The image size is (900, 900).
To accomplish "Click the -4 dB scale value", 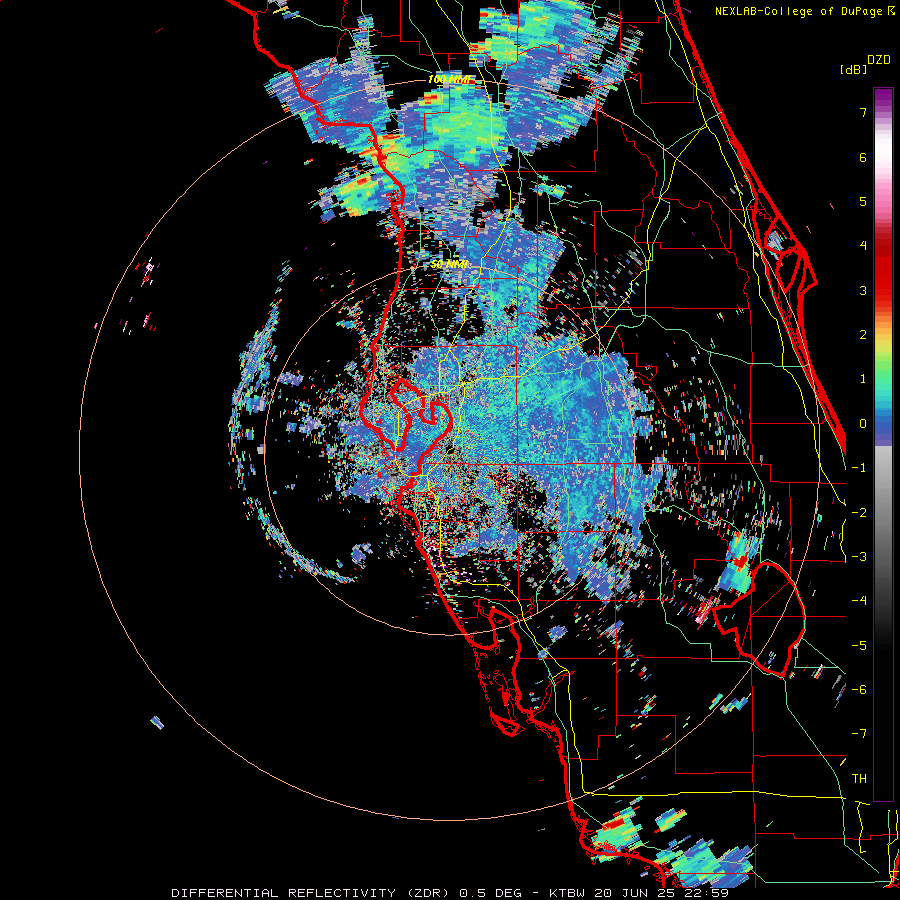I will point(859,601).
